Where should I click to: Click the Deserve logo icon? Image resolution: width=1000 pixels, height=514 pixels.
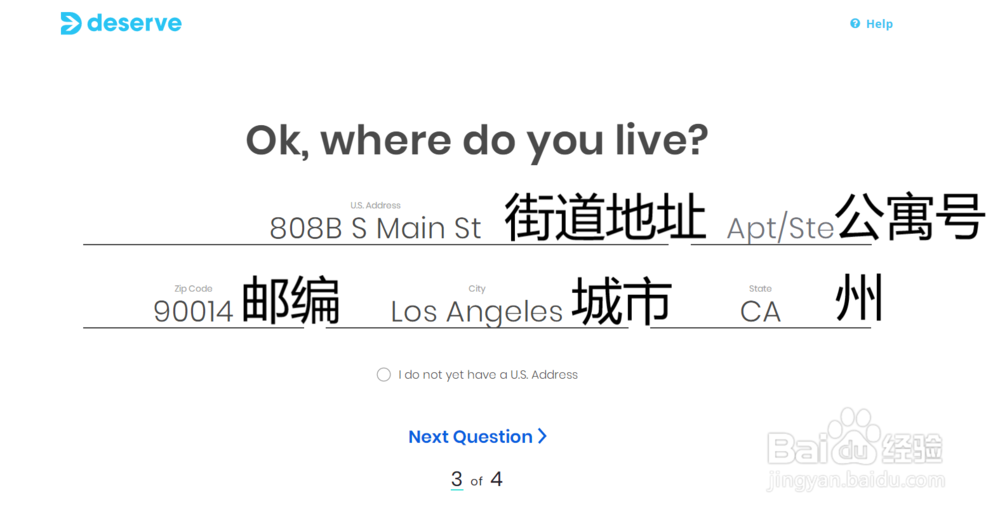coord(71,23)
